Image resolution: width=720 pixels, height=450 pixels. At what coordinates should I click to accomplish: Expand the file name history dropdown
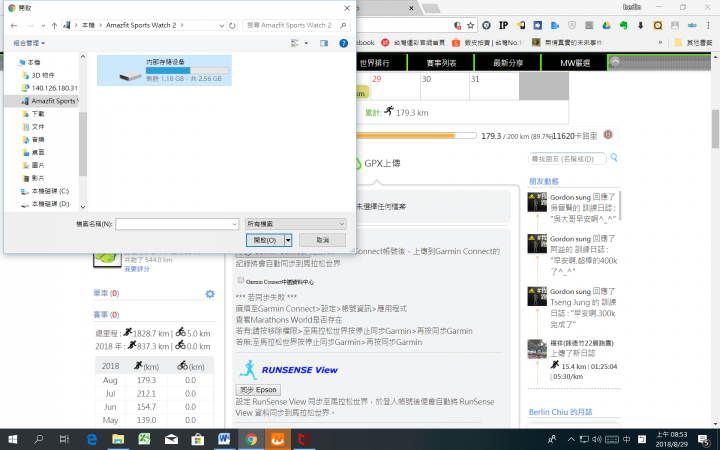[x=234, y=224]
